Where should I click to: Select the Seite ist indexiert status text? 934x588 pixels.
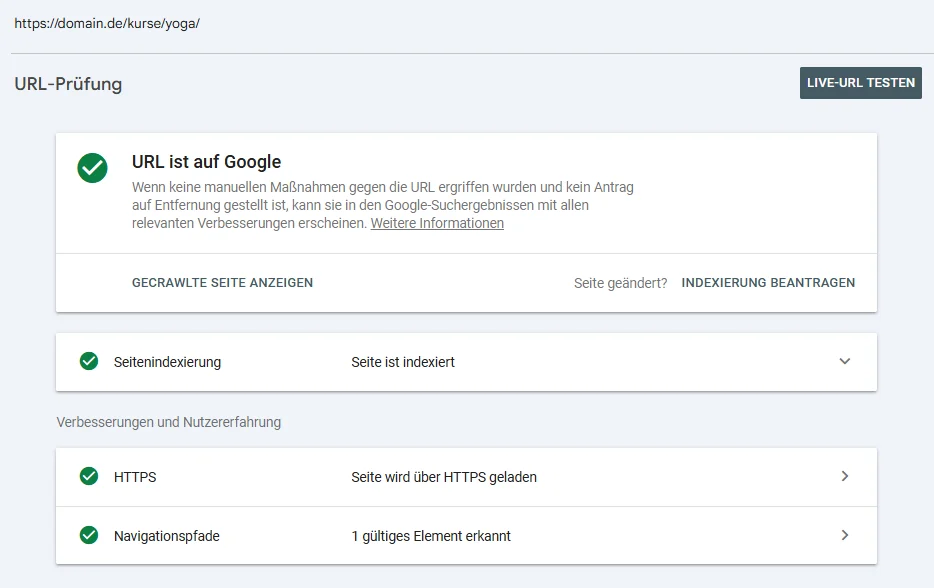pos(403,362)
